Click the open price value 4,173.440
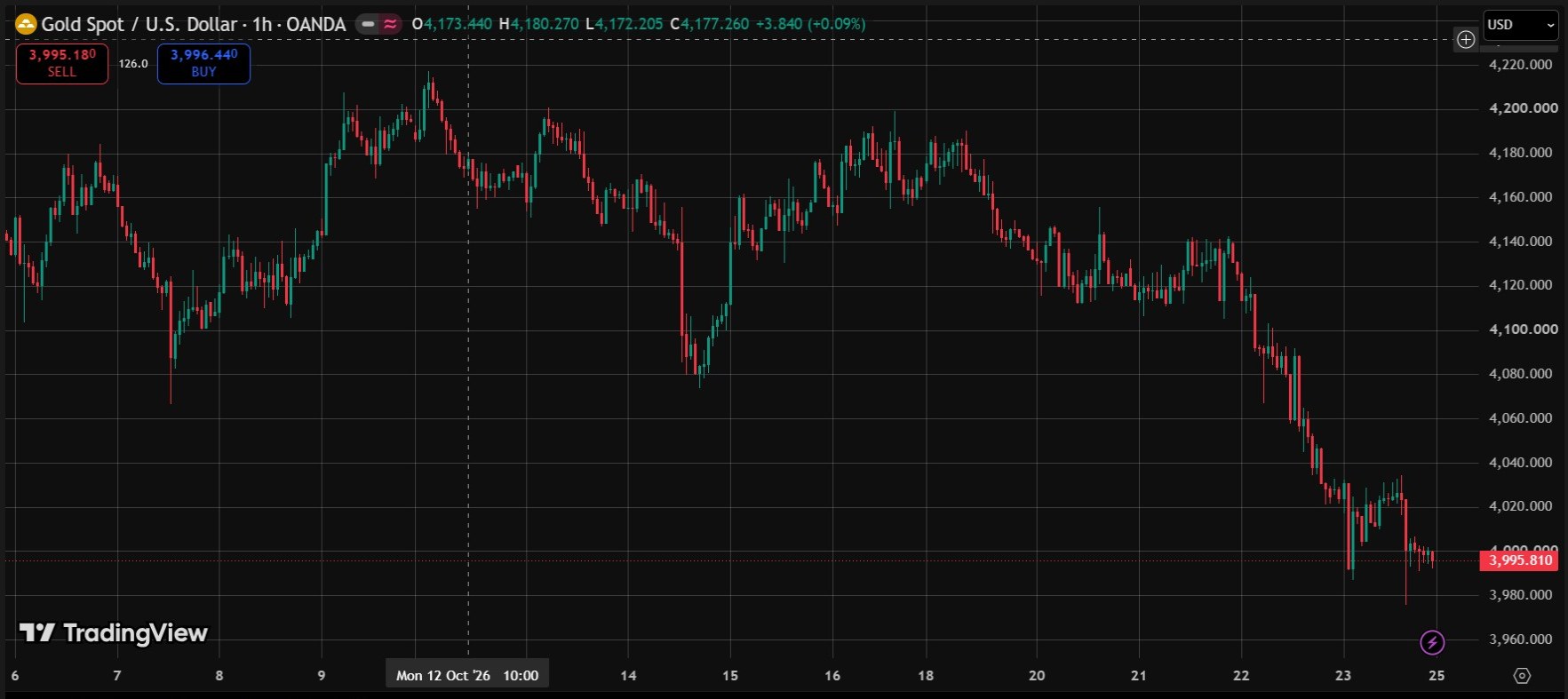 (458, 24)
